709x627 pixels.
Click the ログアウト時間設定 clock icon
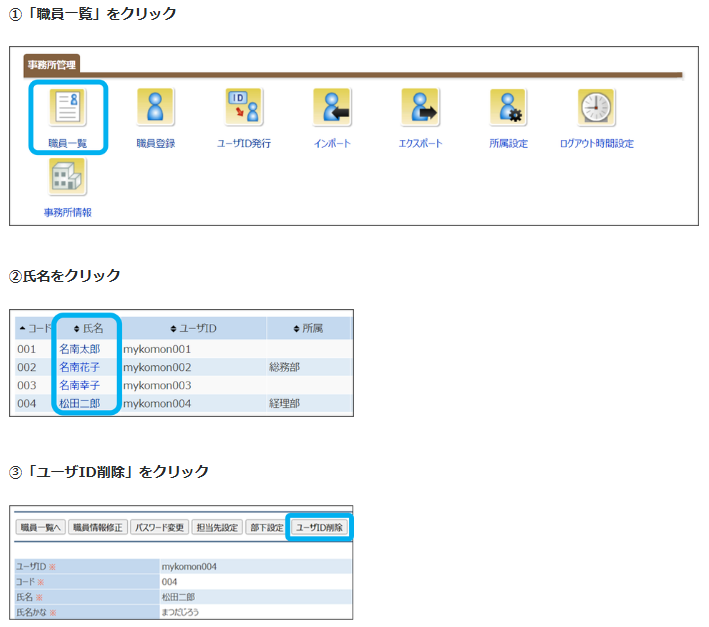(x=596, y=108)
